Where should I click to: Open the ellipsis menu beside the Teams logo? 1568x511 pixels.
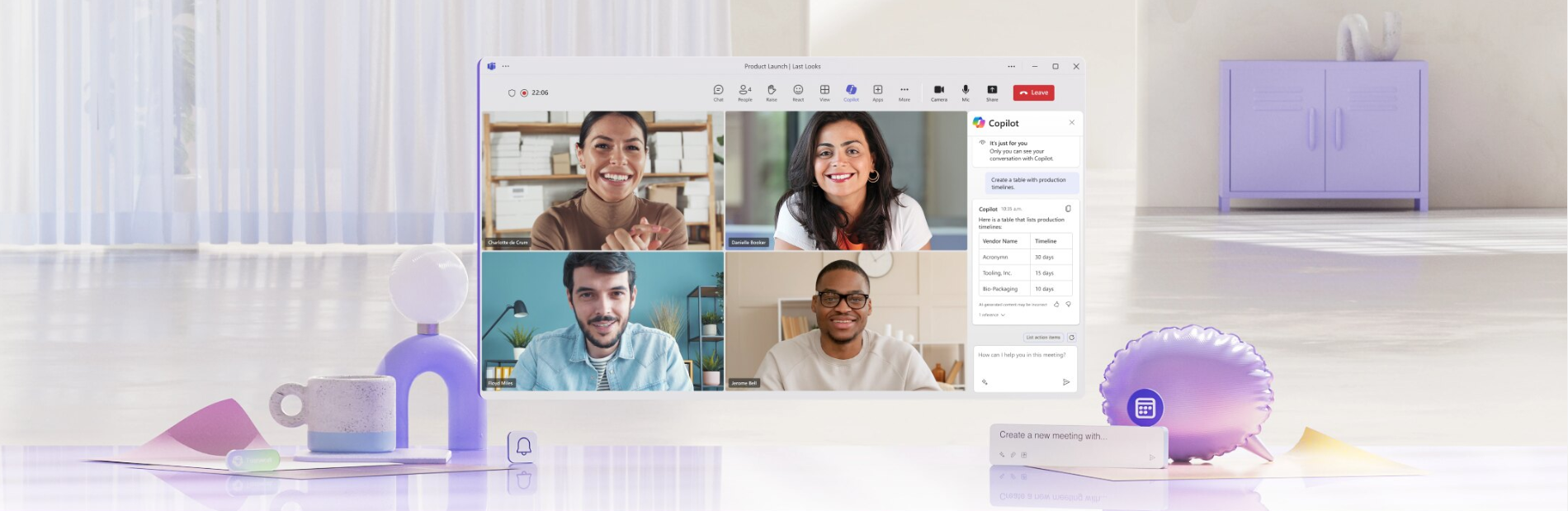[x=506, y=66]
